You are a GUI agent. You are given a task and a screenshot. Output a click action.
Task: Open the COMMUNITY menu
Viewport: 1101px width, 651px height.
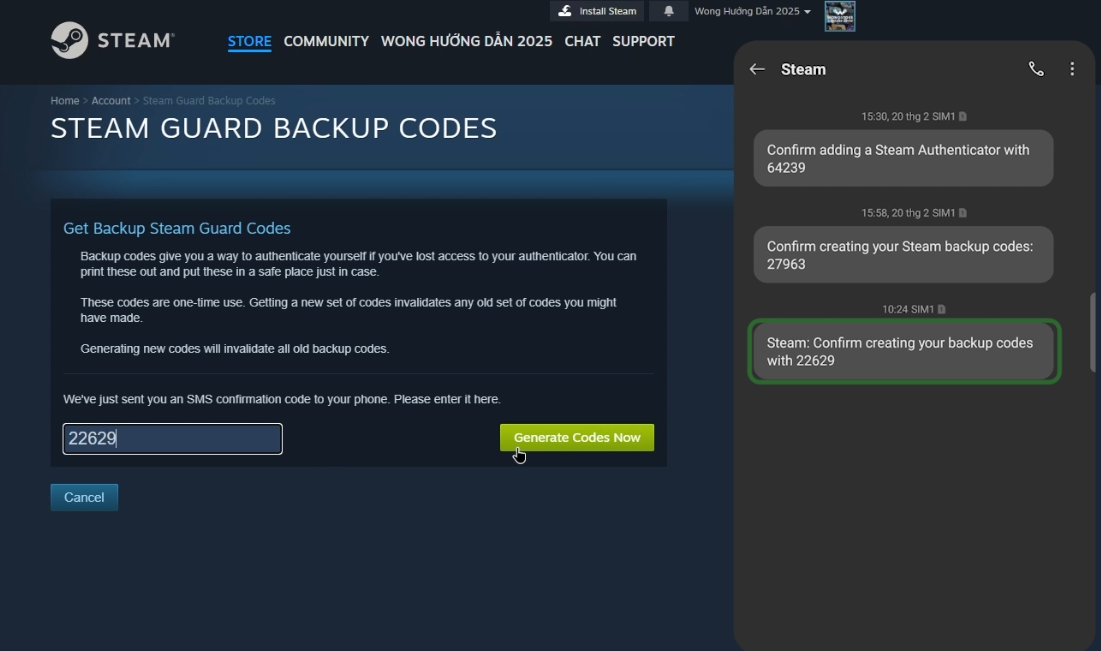326,41
